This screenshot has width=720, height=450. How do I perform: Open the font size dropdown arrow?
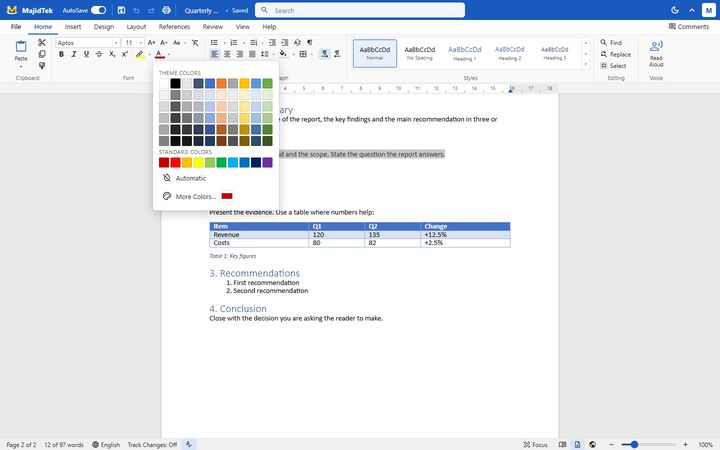[141, 43]
